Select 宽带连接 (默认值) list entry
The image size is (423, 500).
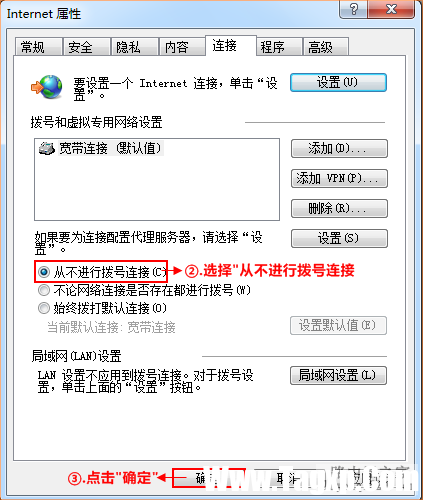pyautogui.click(x=101, y=148)
